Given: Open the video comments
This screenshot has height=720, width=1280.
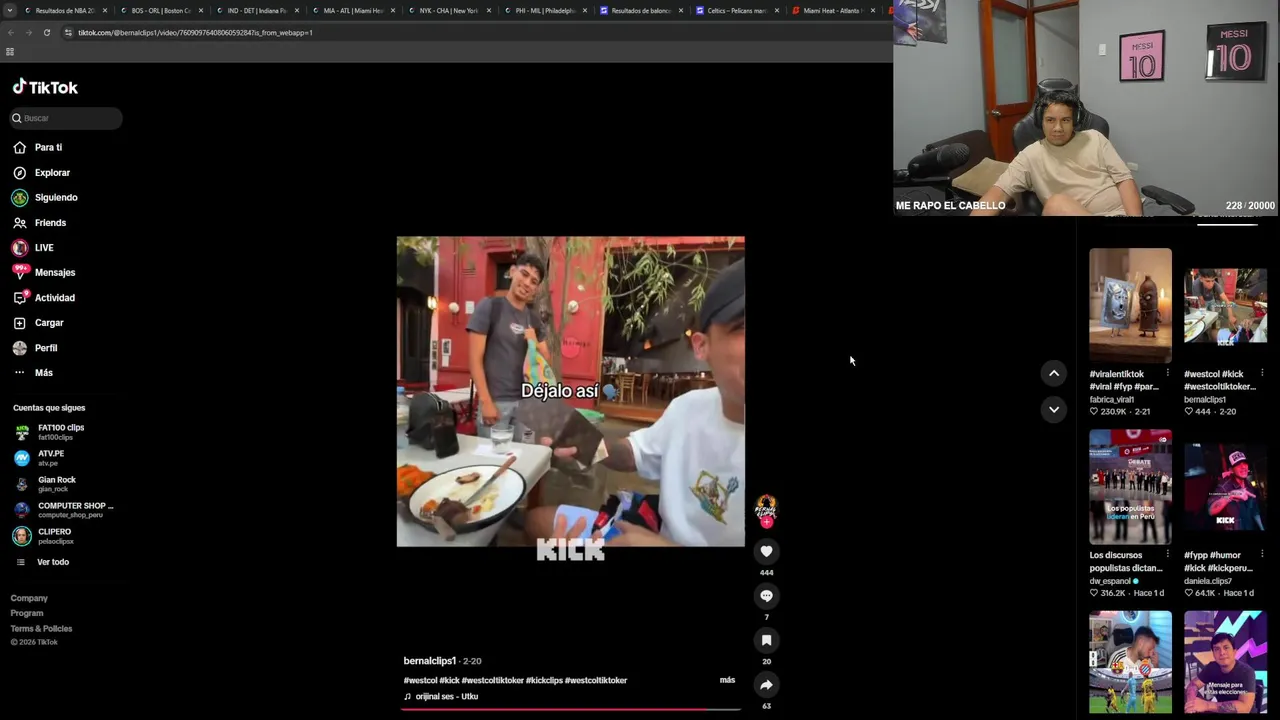Looking at the screenshot, I should click(766, 596).
